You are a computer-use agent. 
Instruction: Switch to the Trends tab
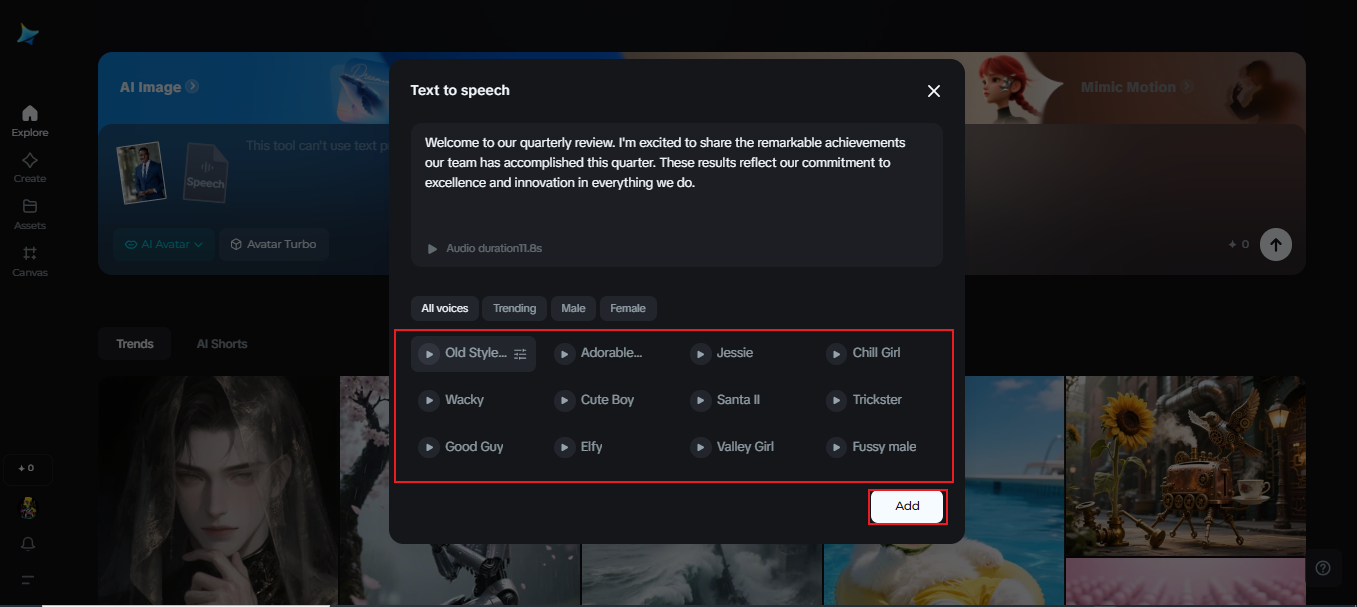point(135,344)
